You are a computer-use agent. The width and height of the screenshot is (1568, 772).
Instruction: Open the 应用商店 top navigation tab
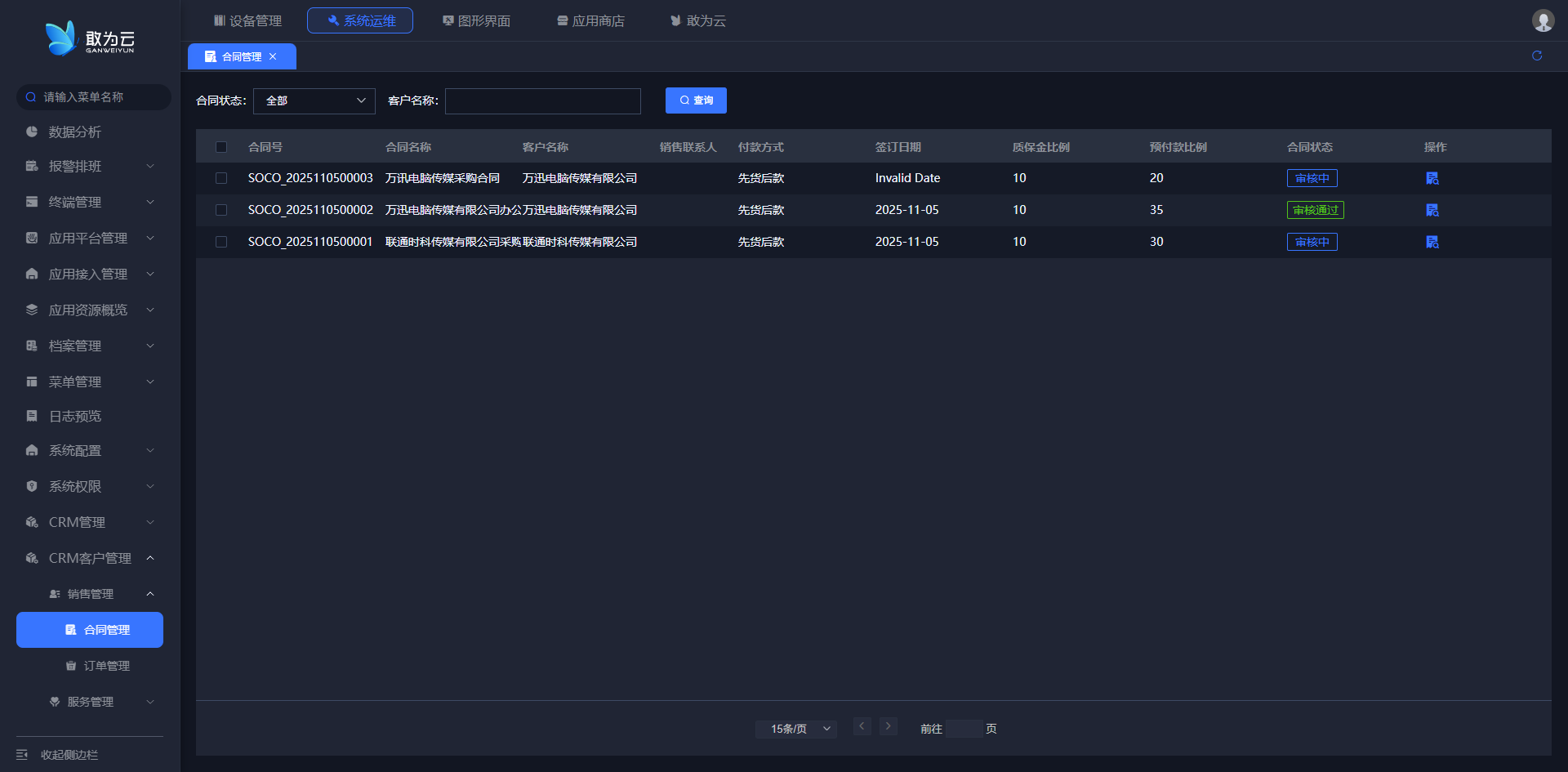590,20
